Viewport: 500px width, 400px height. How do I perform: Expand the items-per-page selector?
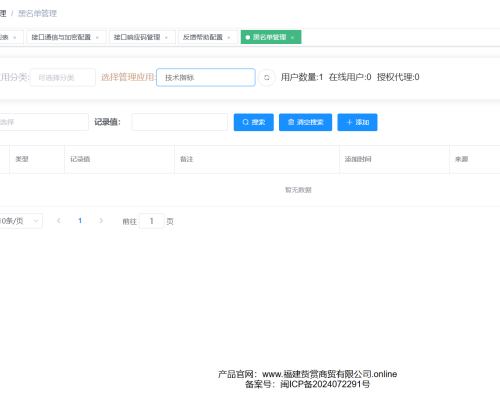(x=21, y=221)
